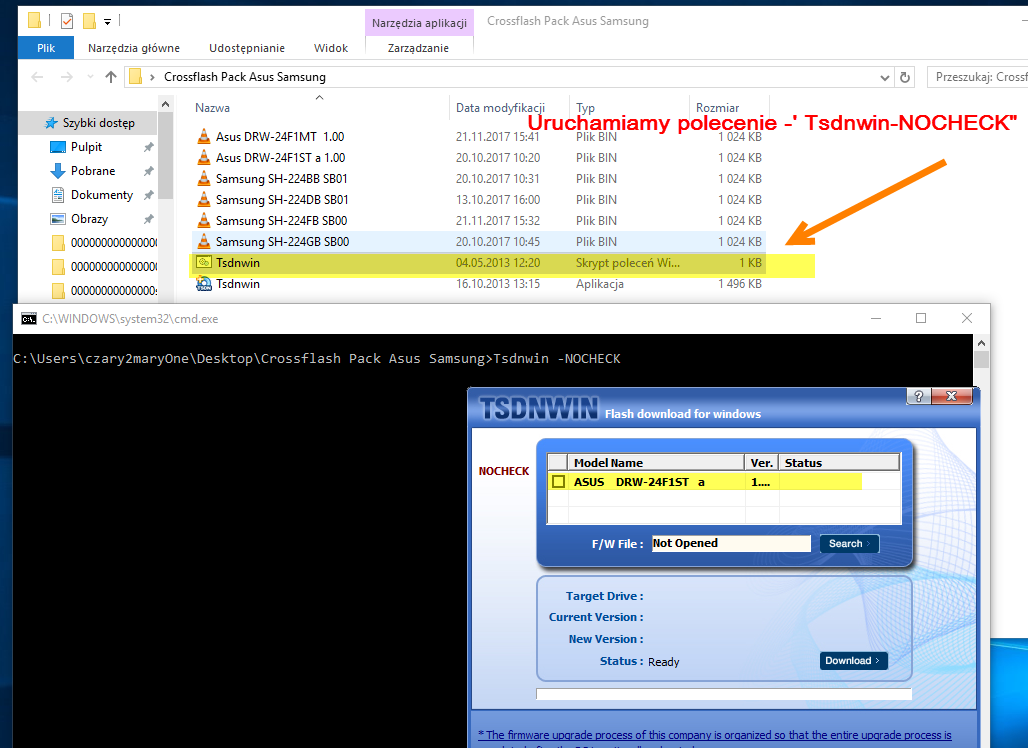Click the sidebar scrollbar up arrow

165,104
